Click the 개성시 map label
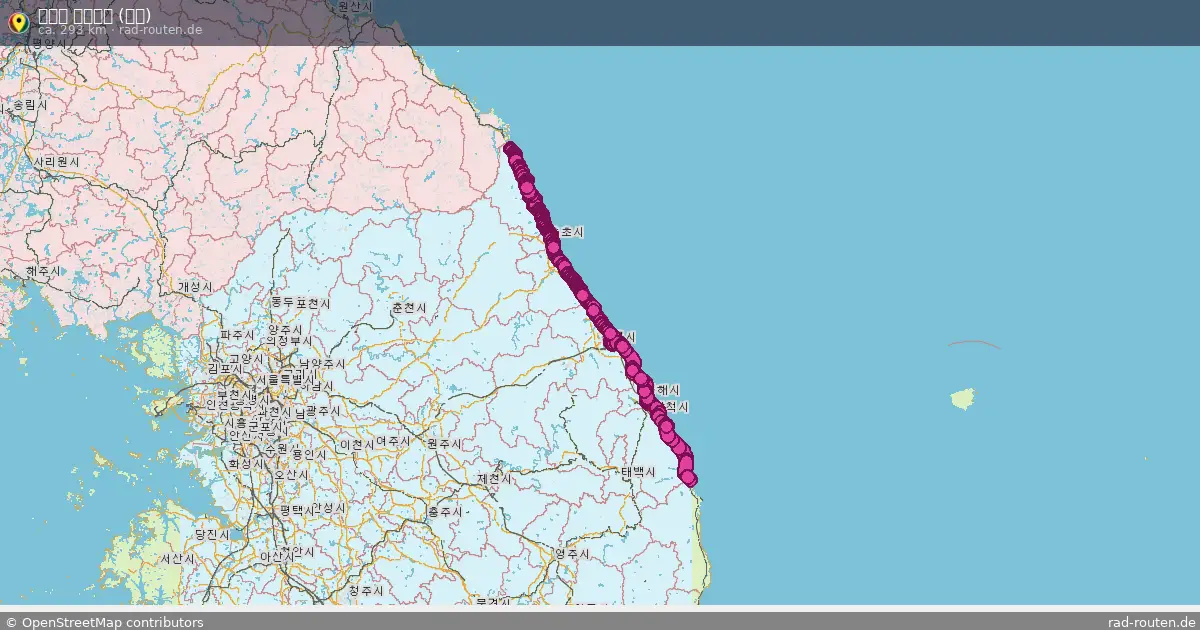The height and width of the screenshot is (630, 1200). point(195,287)
